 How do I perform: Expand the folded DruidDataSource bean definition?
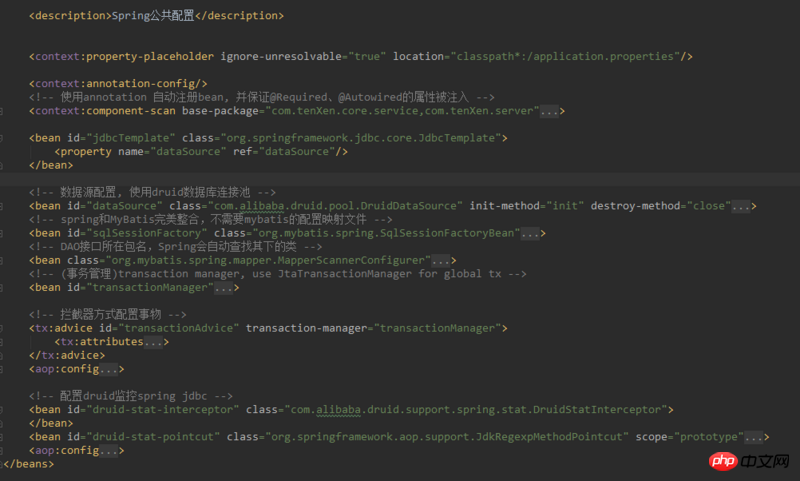click(x=743, y=206)
